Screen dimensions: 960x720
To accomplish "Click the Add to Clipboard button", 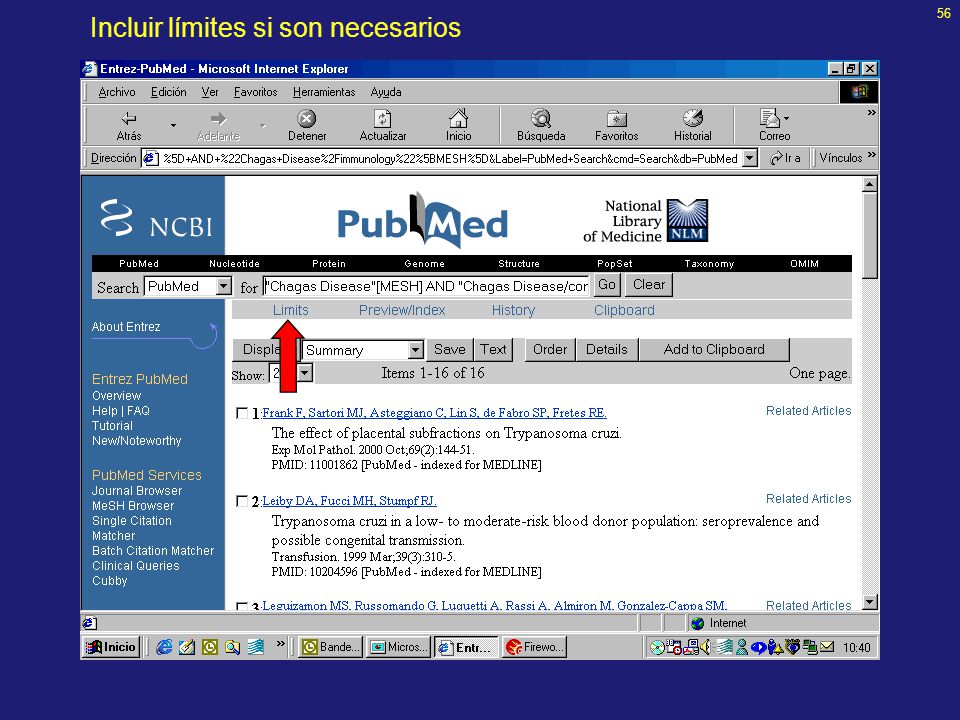I will click(x=714, y=350).
